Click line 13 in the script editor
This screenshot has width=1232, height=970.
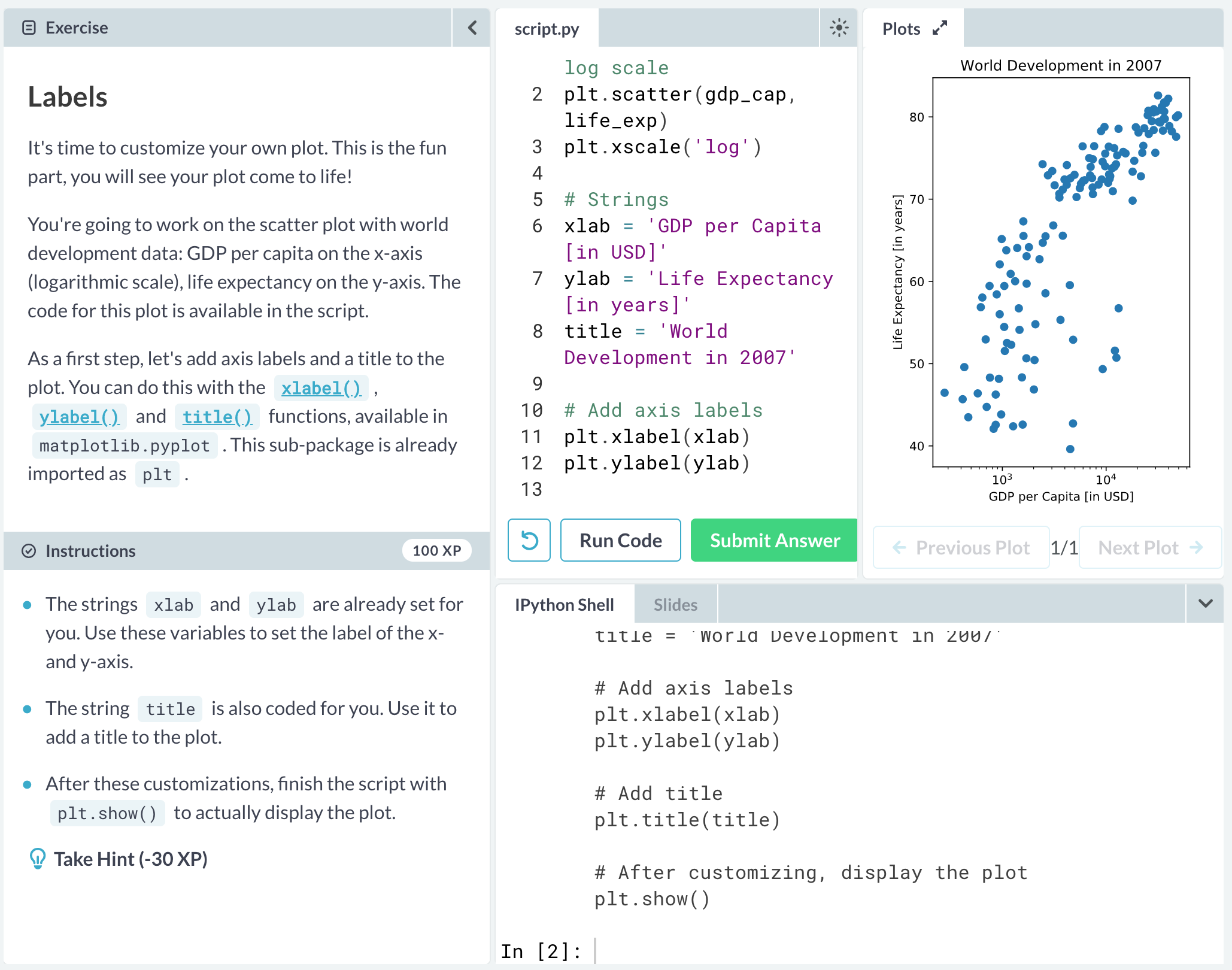coord(659,489)
